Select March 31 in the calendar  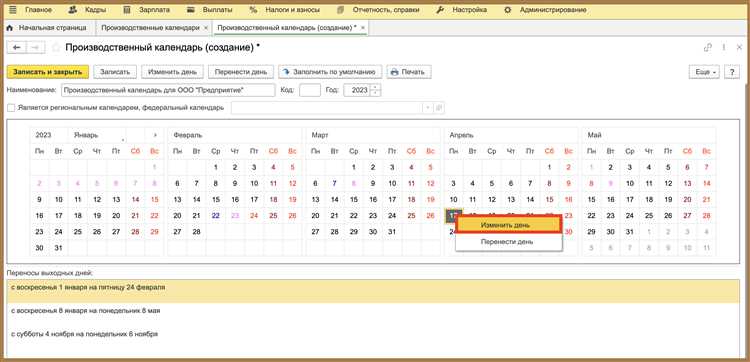pyautogui.click(x=392, y=231)
